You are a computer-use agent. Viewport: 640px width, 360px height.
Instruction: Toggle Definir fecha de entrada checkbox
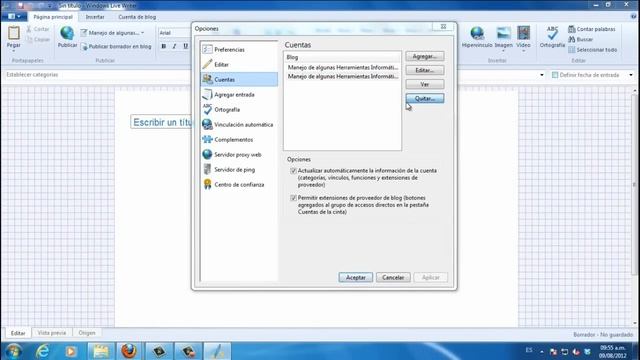[x=555, y=75]
